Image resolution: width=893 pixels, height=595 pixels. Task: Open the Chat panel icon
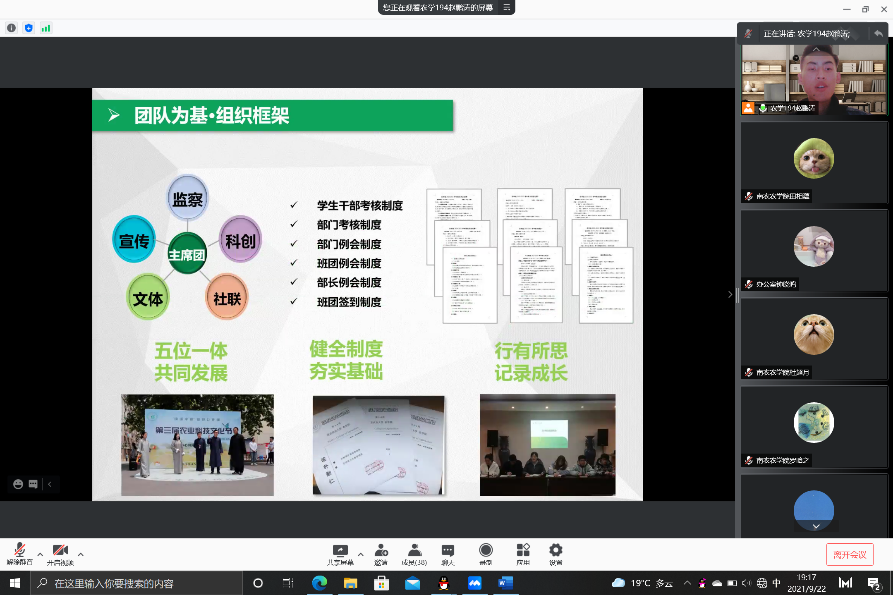click(448, 551)
